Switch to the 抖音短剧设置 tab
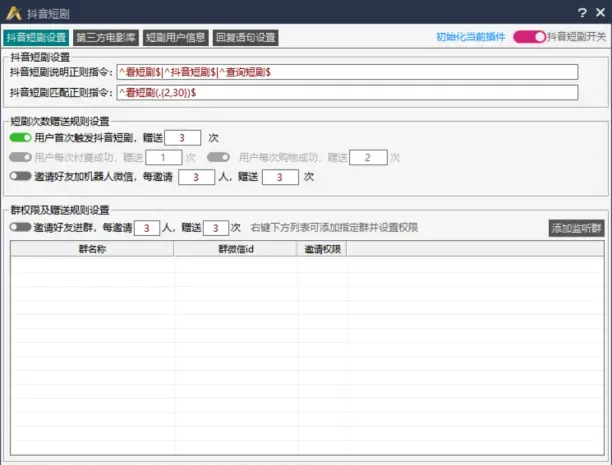This screenshot has height=465, width=612. point(36,37)
